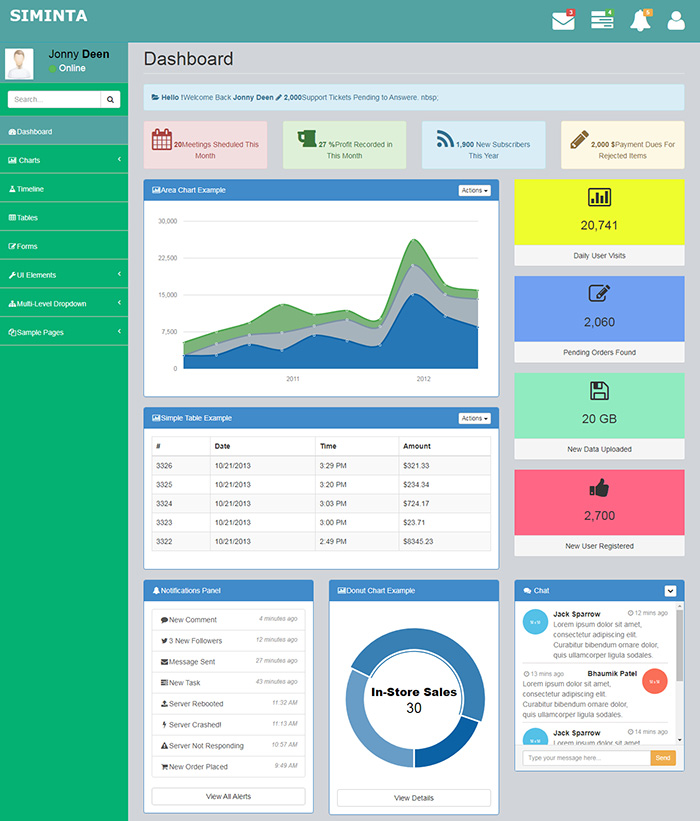Click Jack Sparrow's blue chat avatar at top
Image resolution: width=700 pixels, height=821 pixels.
coord(535,622)
